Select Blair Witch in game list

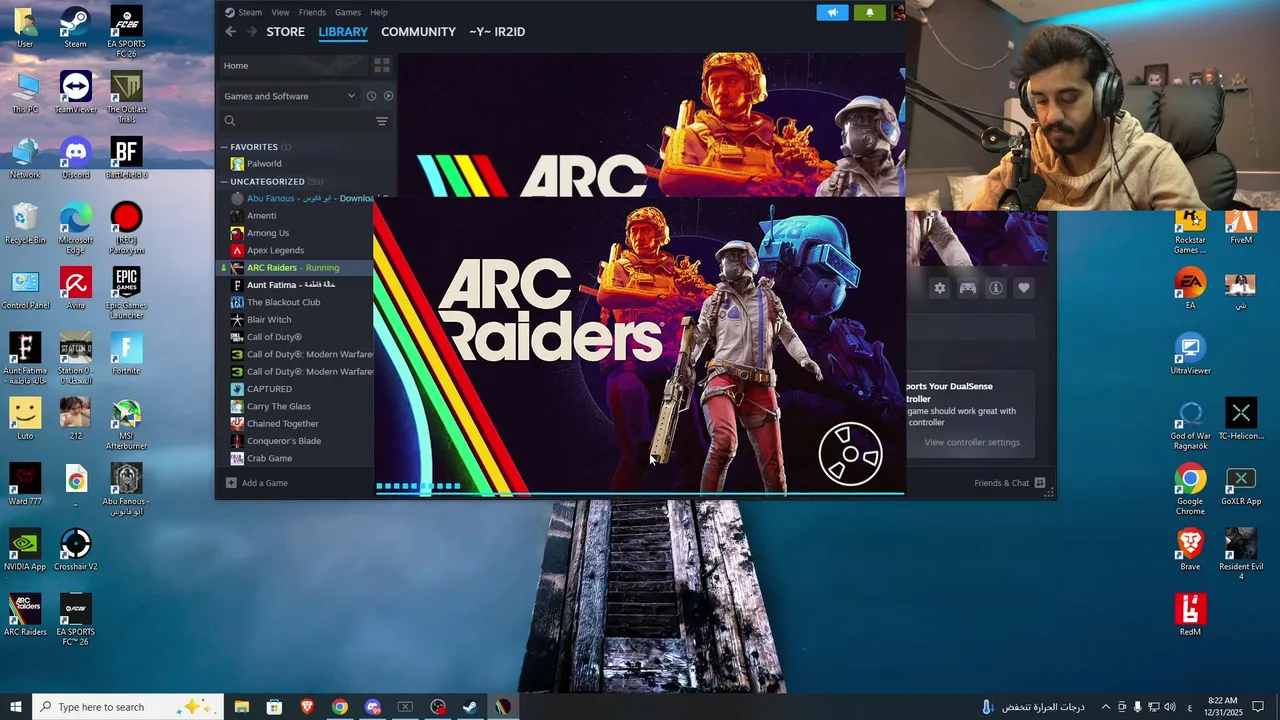click(x=269, y=320)
